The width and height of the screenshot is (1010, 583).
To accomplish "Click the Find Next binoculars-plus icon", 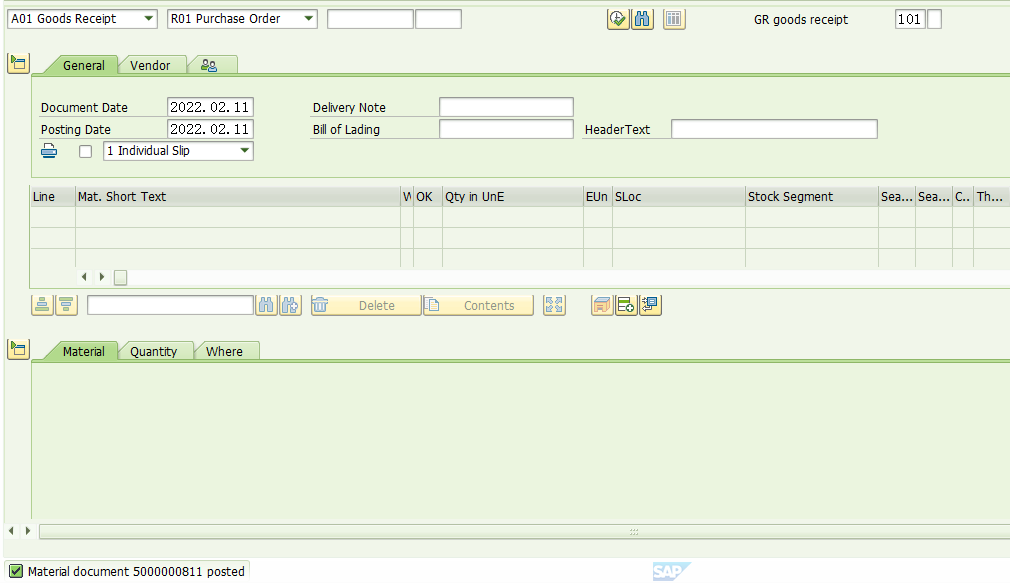I will [x=290, y=305].
